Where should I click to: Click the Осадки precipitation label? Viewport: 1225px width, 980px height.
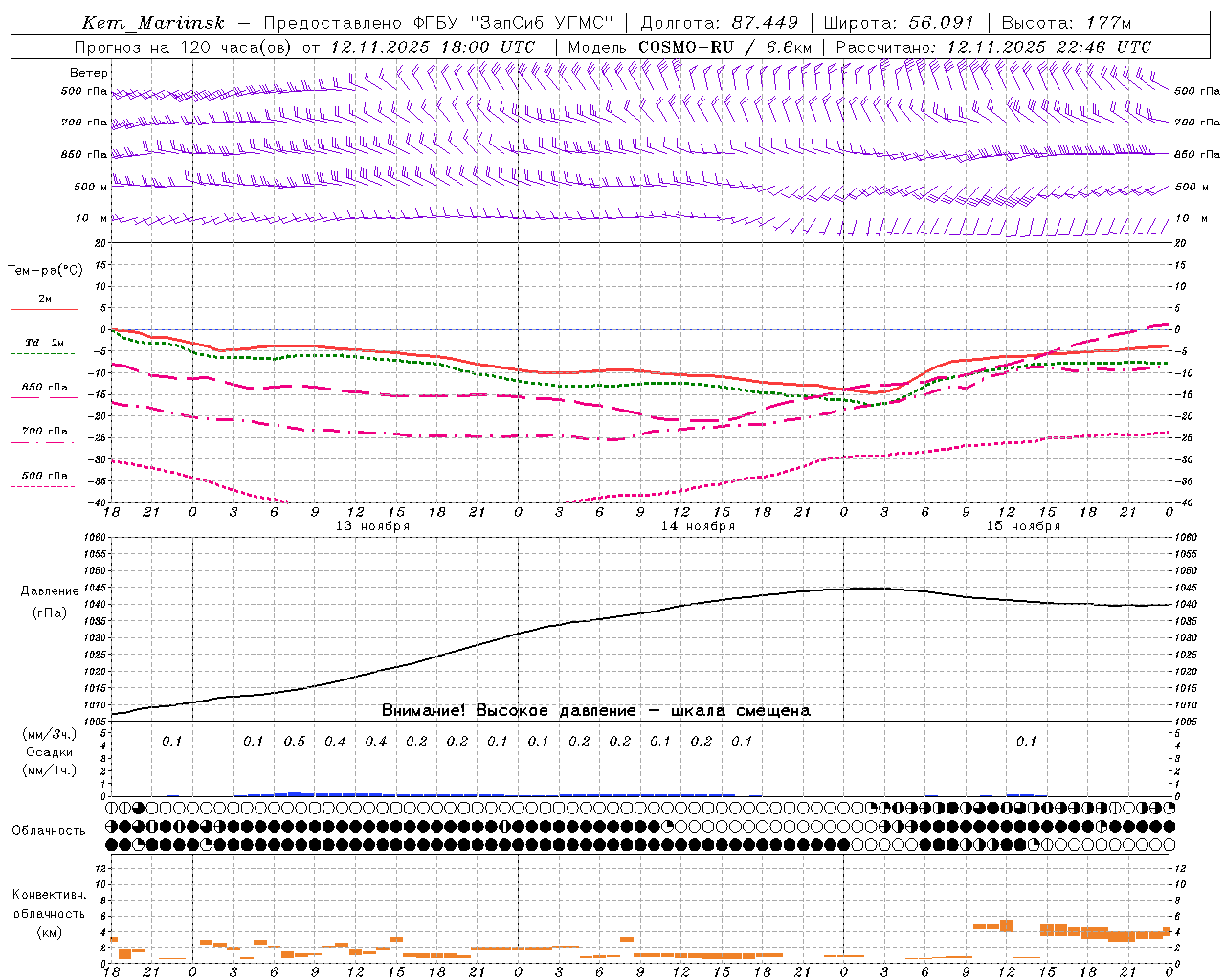click(50, 752)
